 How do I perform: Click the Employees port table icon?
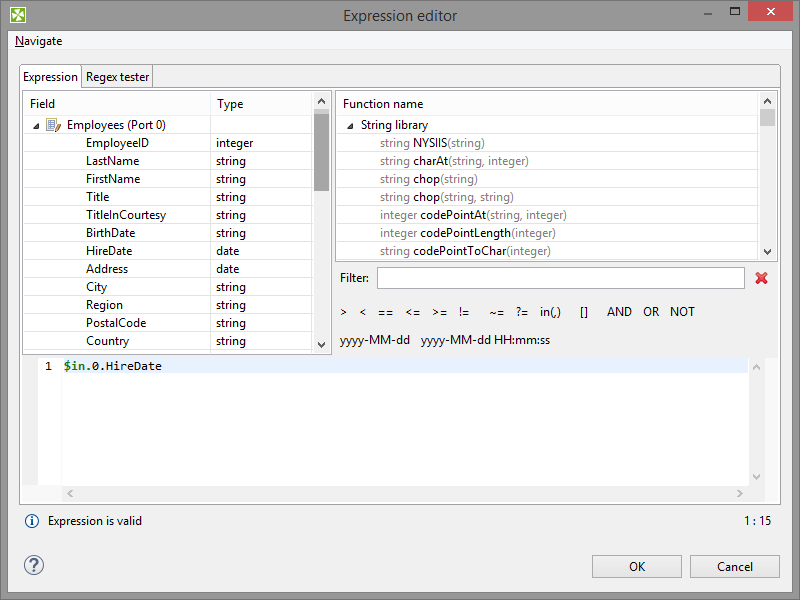pyautogui.click(x=54, y=125)
